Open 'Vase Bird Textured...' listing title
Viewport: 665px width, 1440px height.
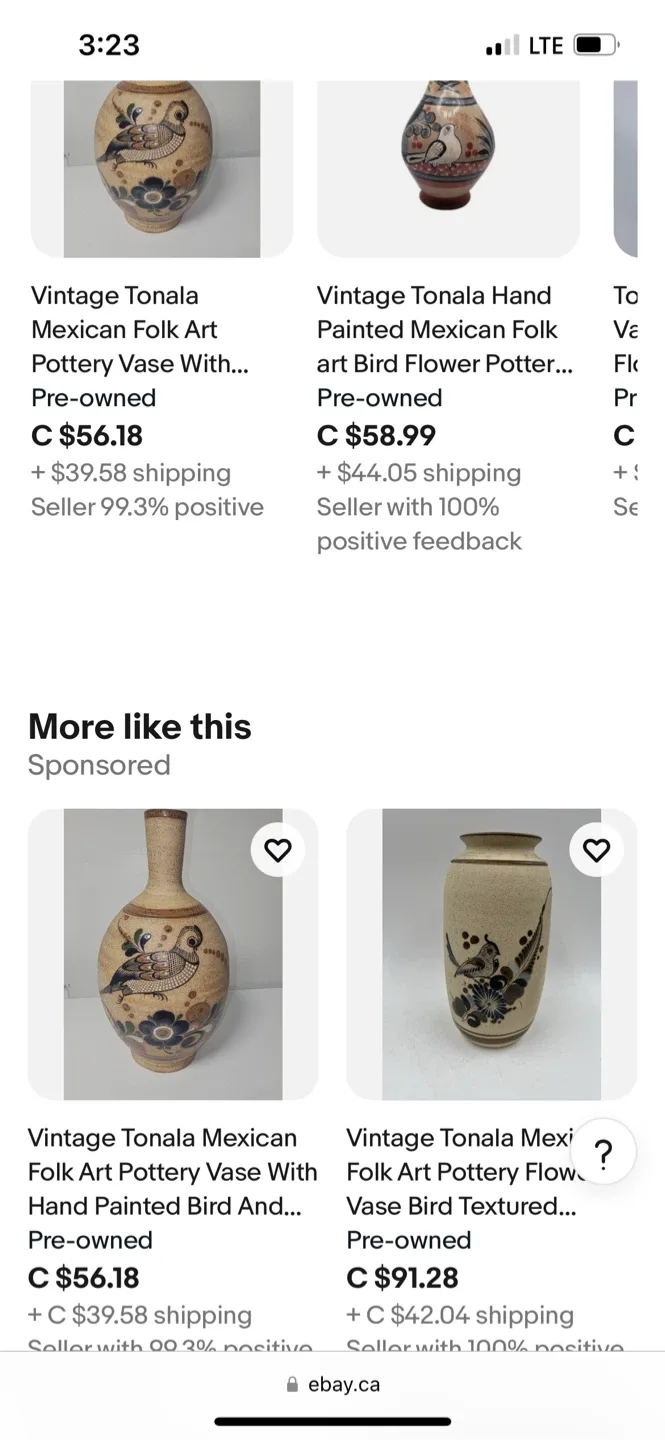460,1172
